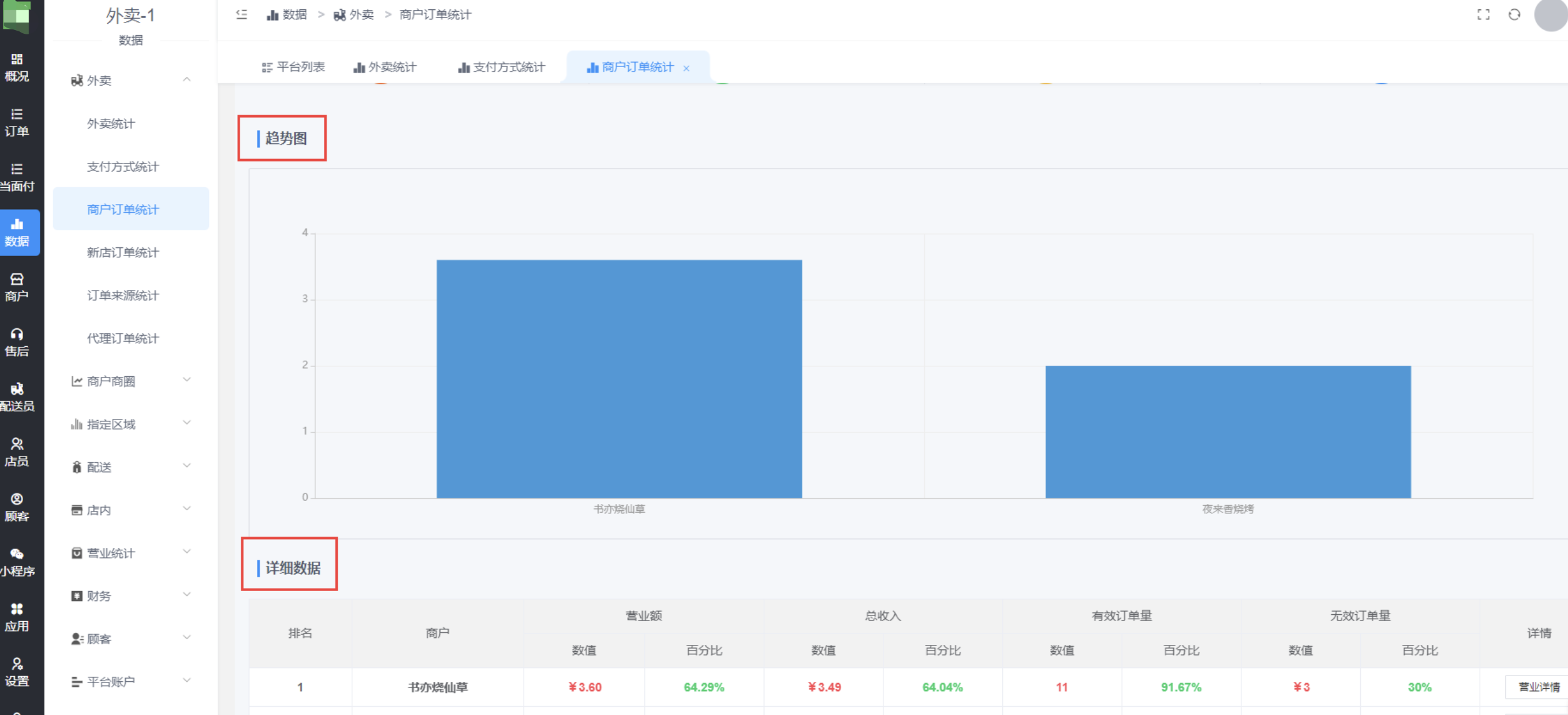Screen dimensions: 1568x715
Task: Click the 有效订单量 column header
Action: [1122, 615]
